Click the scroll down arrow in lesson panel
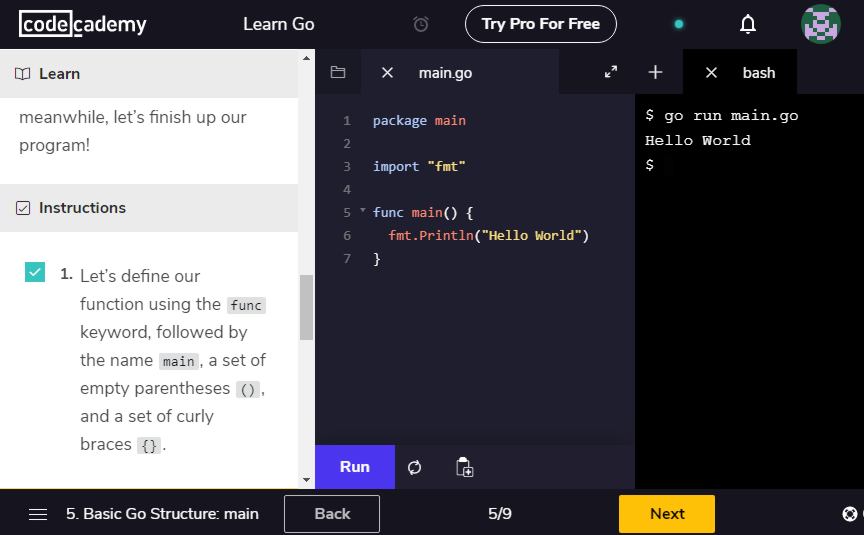The height and width of the screenshot is (535, 864). pyautogui.click(x=306, y=480)
